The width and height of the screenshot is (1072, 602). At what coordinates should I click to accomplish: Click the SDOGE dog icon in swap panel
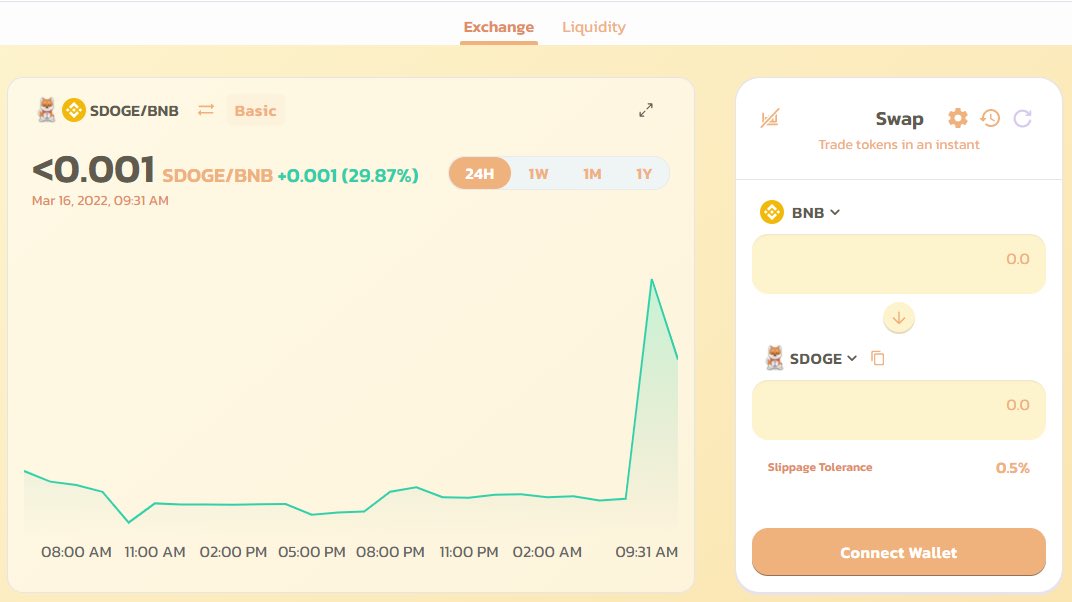pyautogui.click(x=775, y=358)
